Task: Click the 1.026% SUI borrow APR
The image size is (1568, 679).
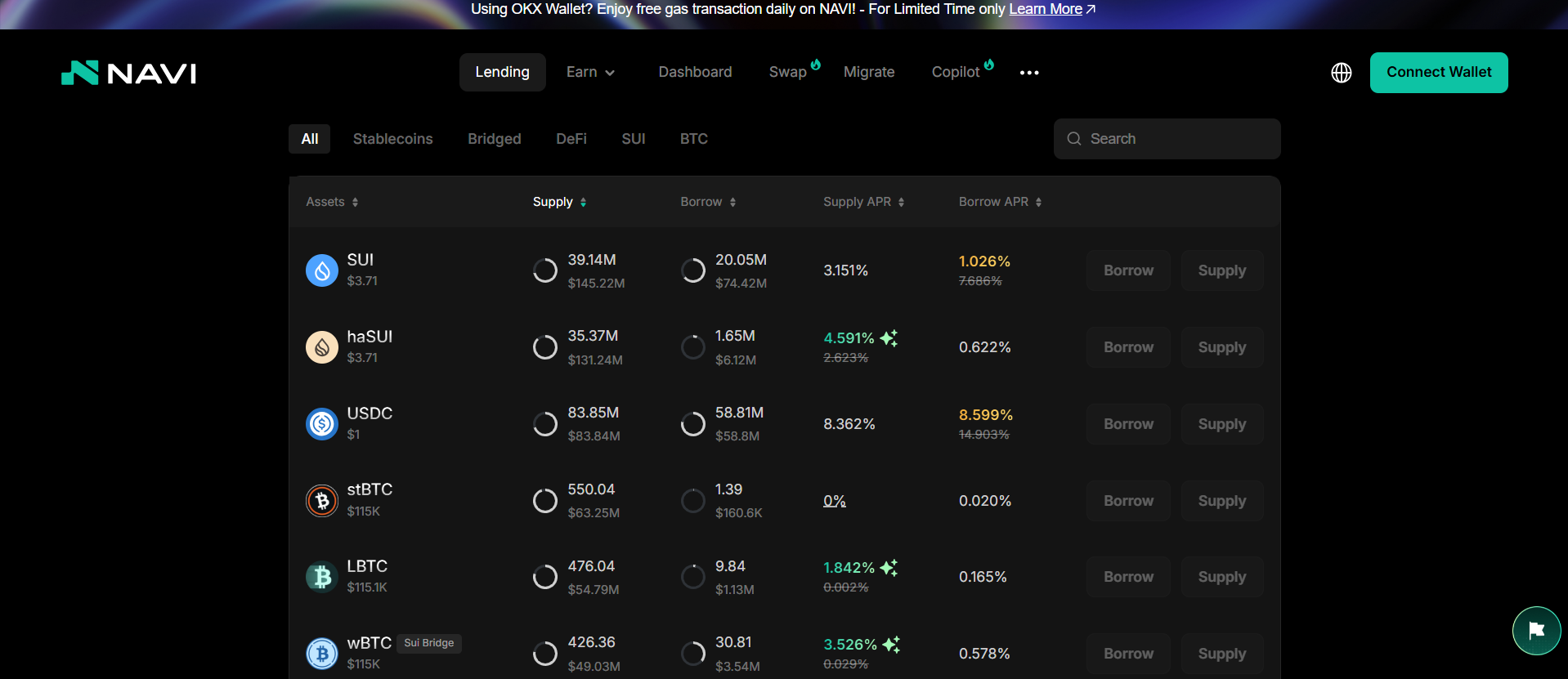Action: tap(984, 261)
